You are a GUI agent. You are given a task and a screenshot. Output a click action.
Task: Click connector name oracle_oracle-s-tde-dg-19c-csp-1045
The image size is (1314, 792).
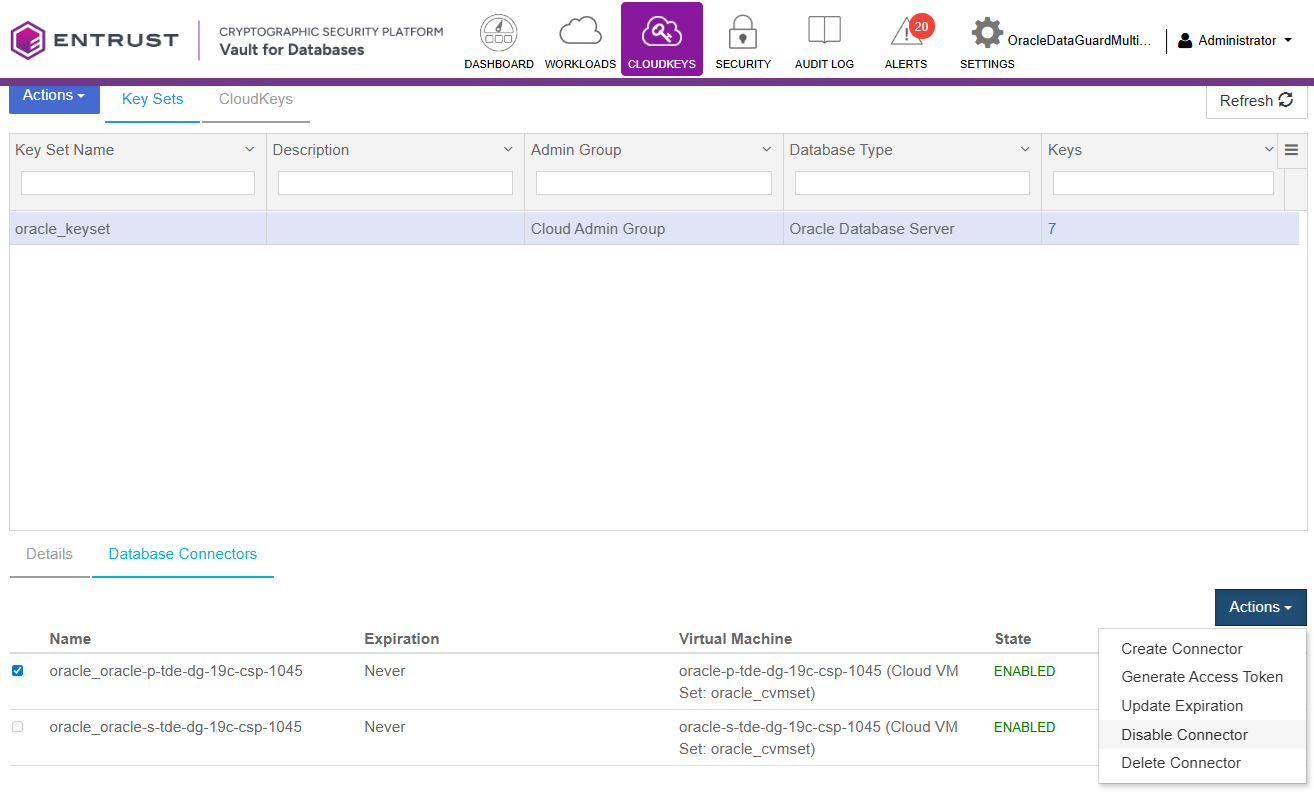(x=176, y=727)
